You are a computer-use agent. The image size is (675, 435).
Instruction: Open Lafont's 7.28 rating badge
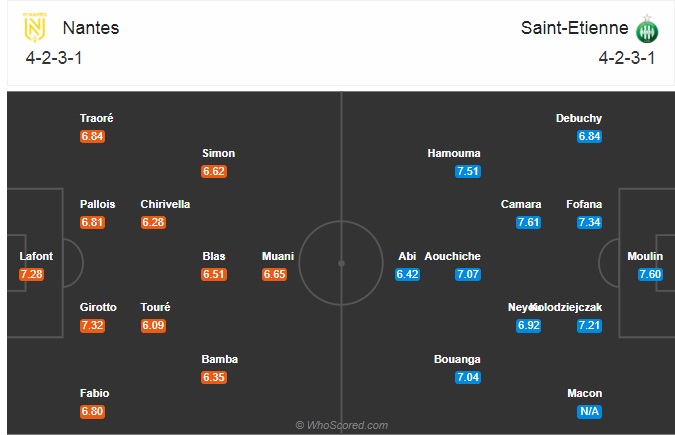point(31,274)
